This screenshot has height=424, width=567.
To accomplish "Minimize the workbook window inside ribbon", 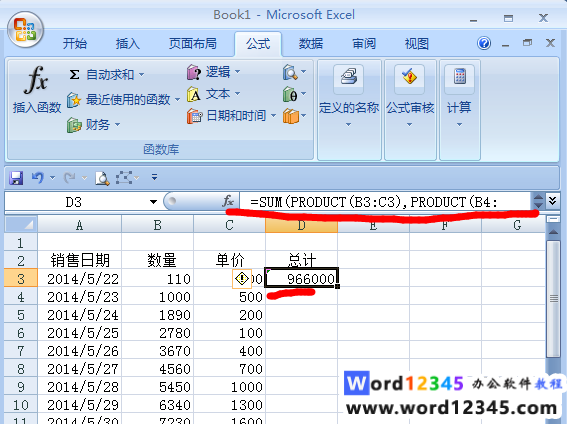I will point(506,45).
